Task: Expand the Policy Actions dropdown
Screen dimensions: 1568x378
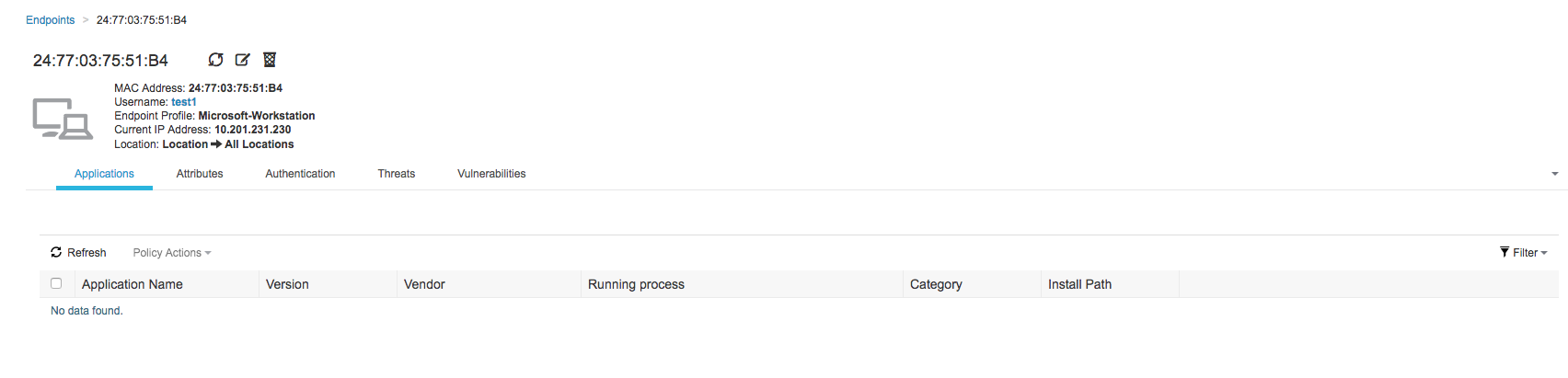Action: (x=172, y=253)
